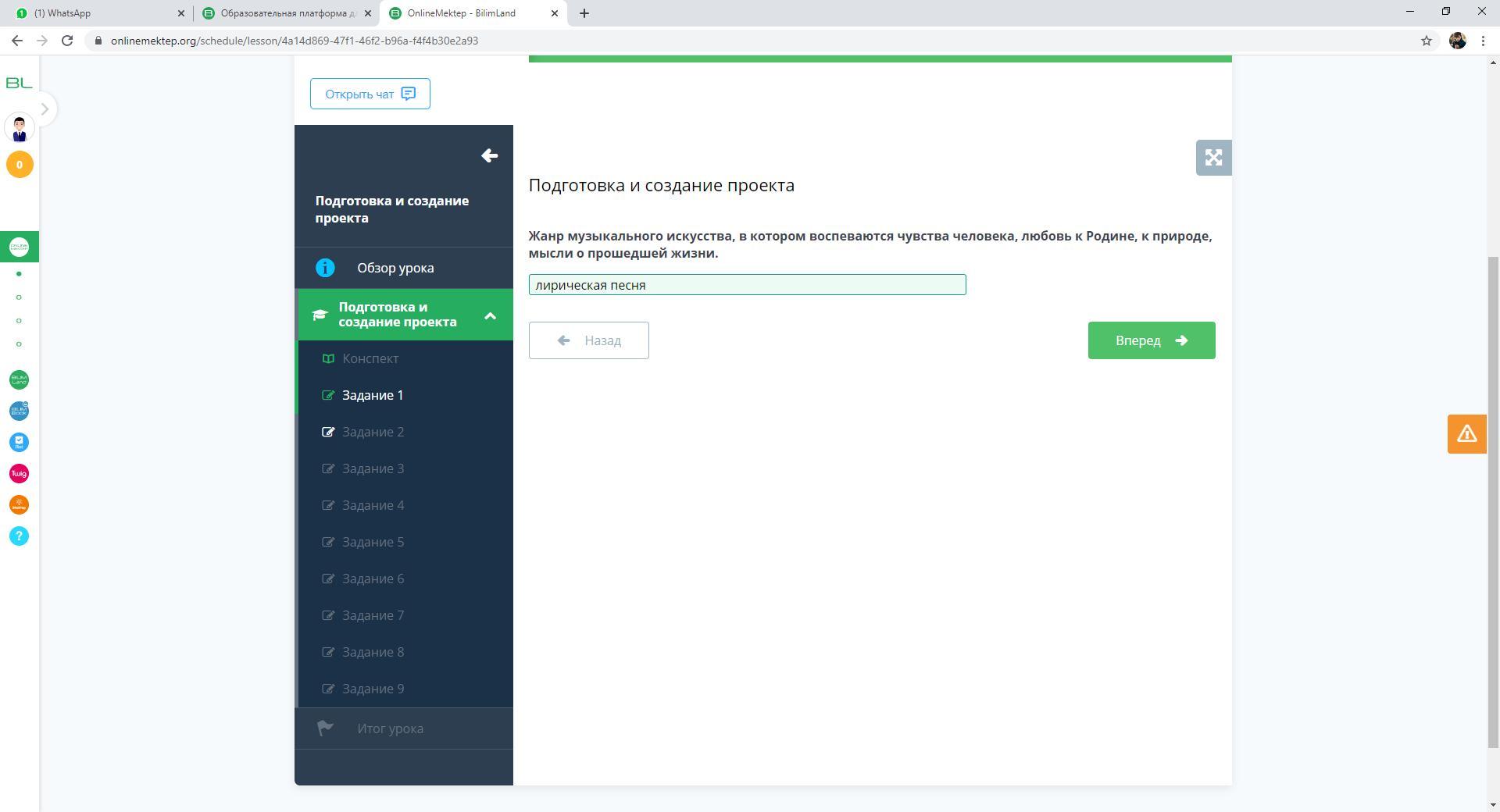
Task: Click the orange warning report icon
Action: tap(1466, 434)
